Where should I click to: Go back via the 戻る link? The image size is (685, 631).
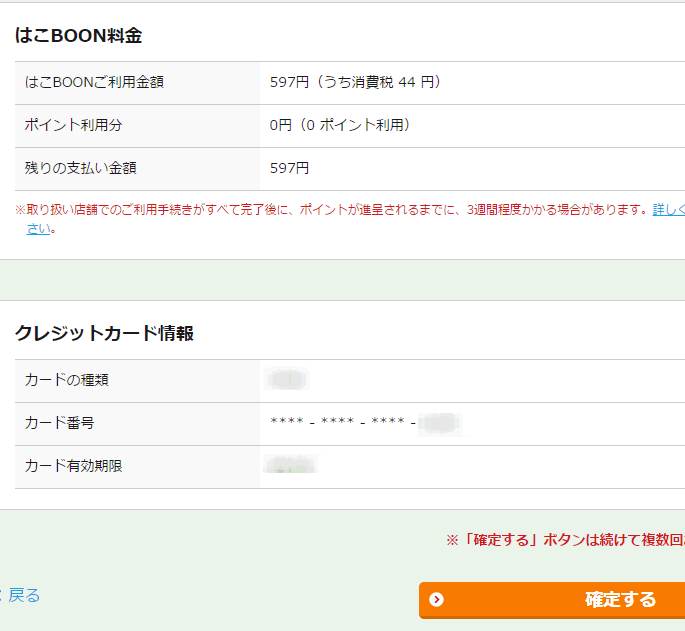coord(24,595)
